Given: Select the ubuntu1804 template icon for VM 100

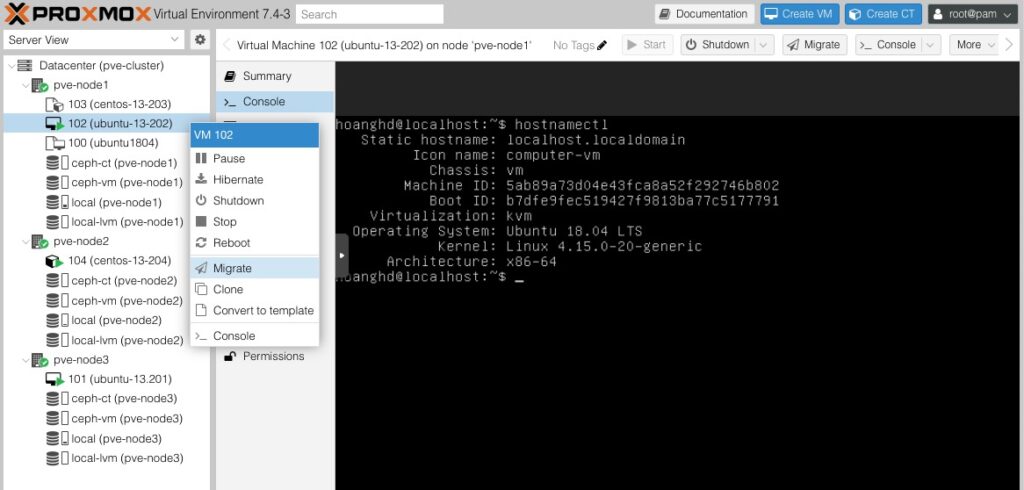Looking at the screenshot, I should pos(55,143).
